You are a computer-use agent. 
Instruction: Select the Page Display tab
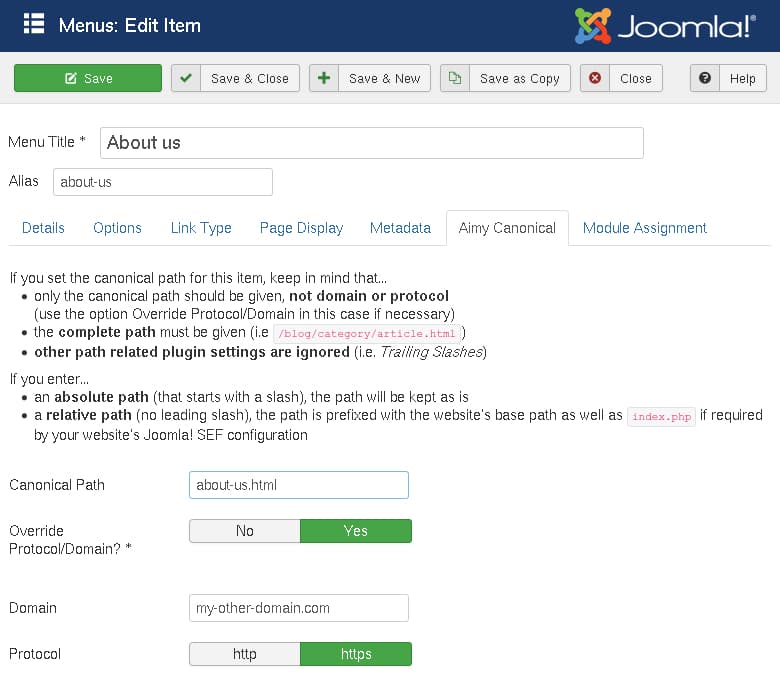pos(301,228)
